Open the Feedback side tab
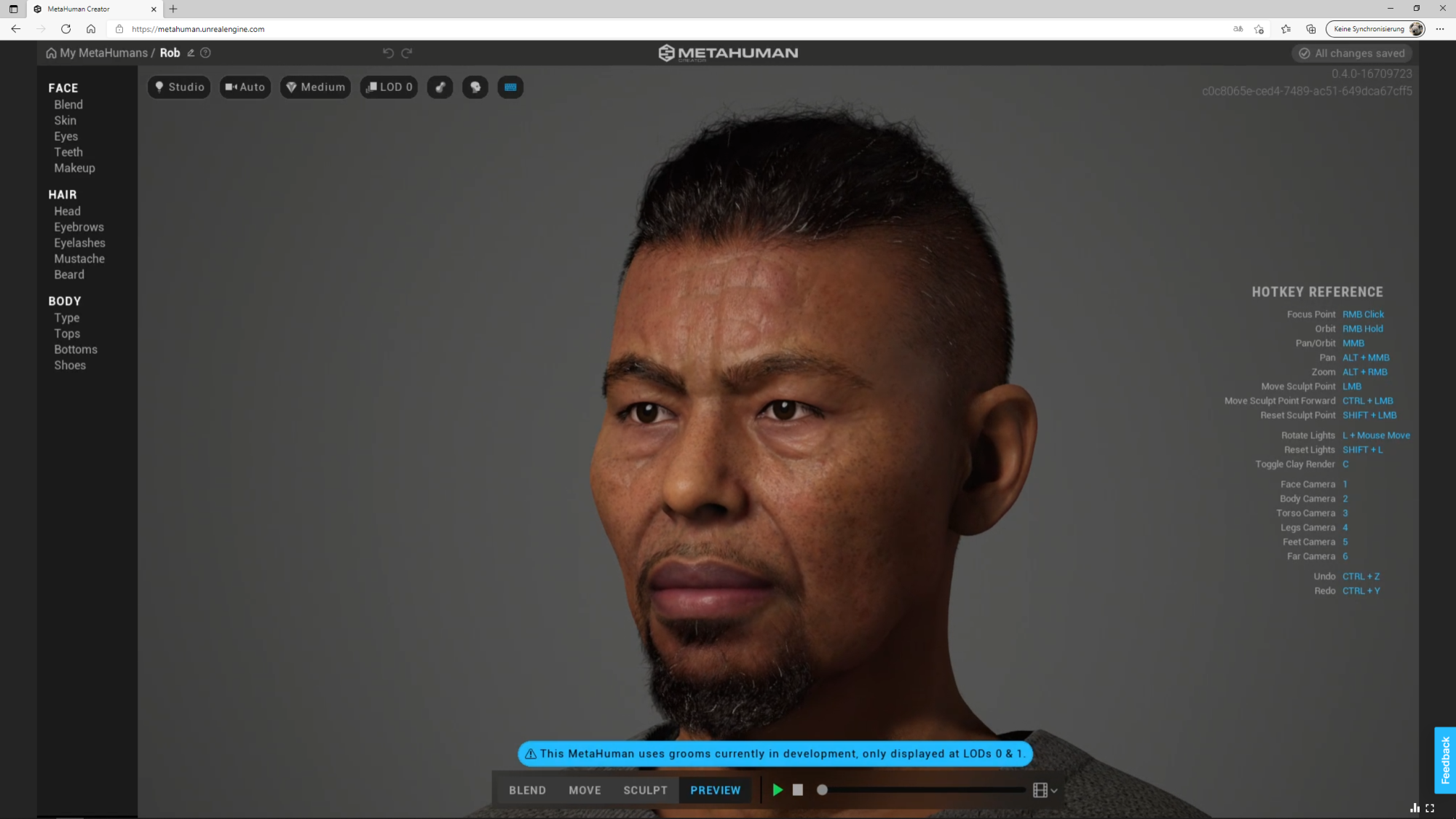The width and height of the screenshot is (1456, 819). 1445,760
